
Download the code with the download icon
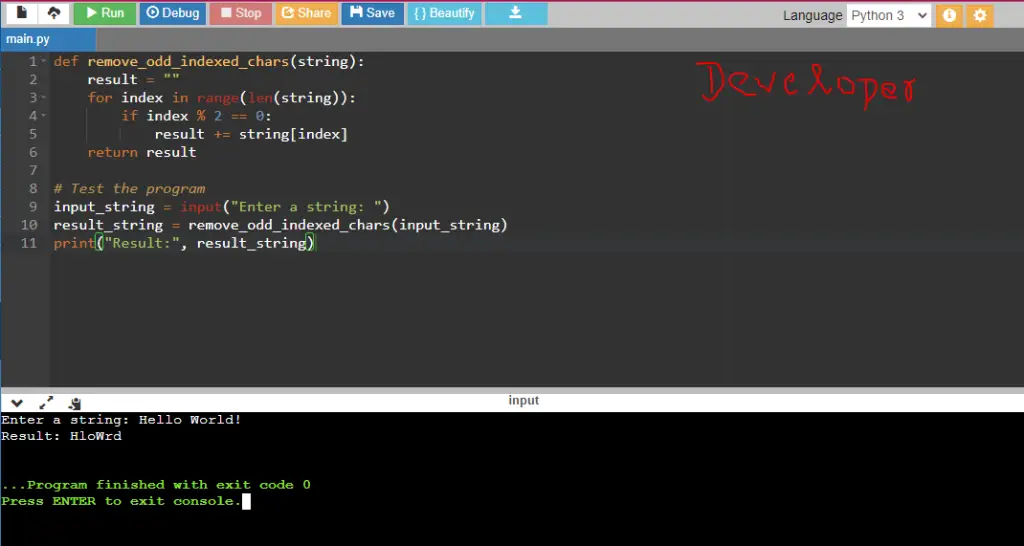(x=516, y=13)
